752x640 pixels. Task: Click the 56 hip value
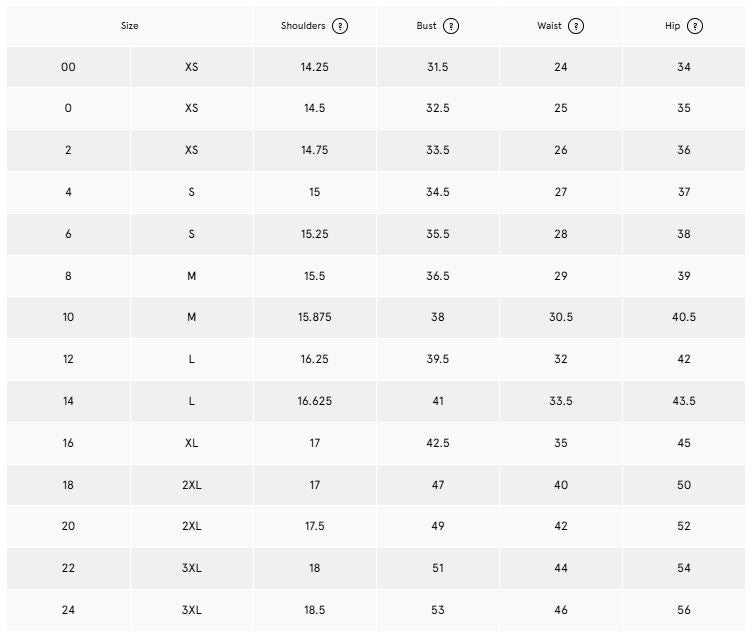tap(684, 610)
